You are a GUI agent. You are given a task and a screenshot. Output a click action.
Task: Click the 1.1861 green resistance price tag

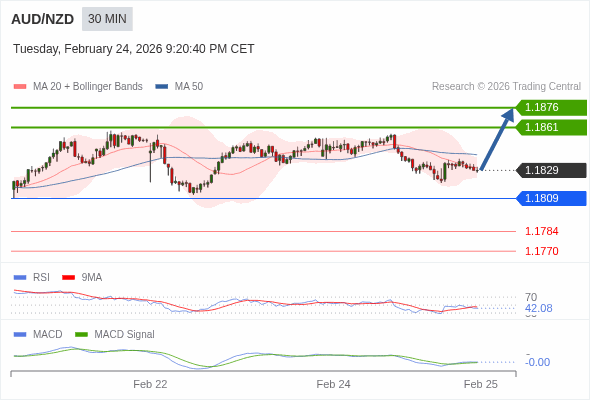tap(551, 128)
